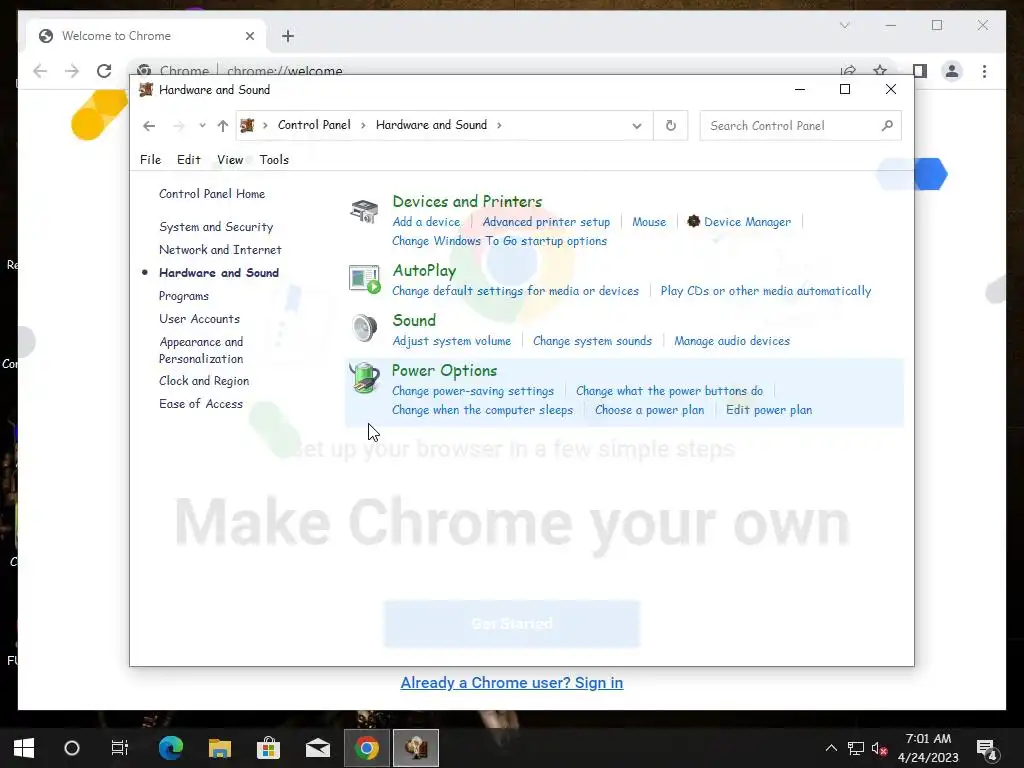
Task: Switch to Chrome in taskbar
Action: [367, 748]
